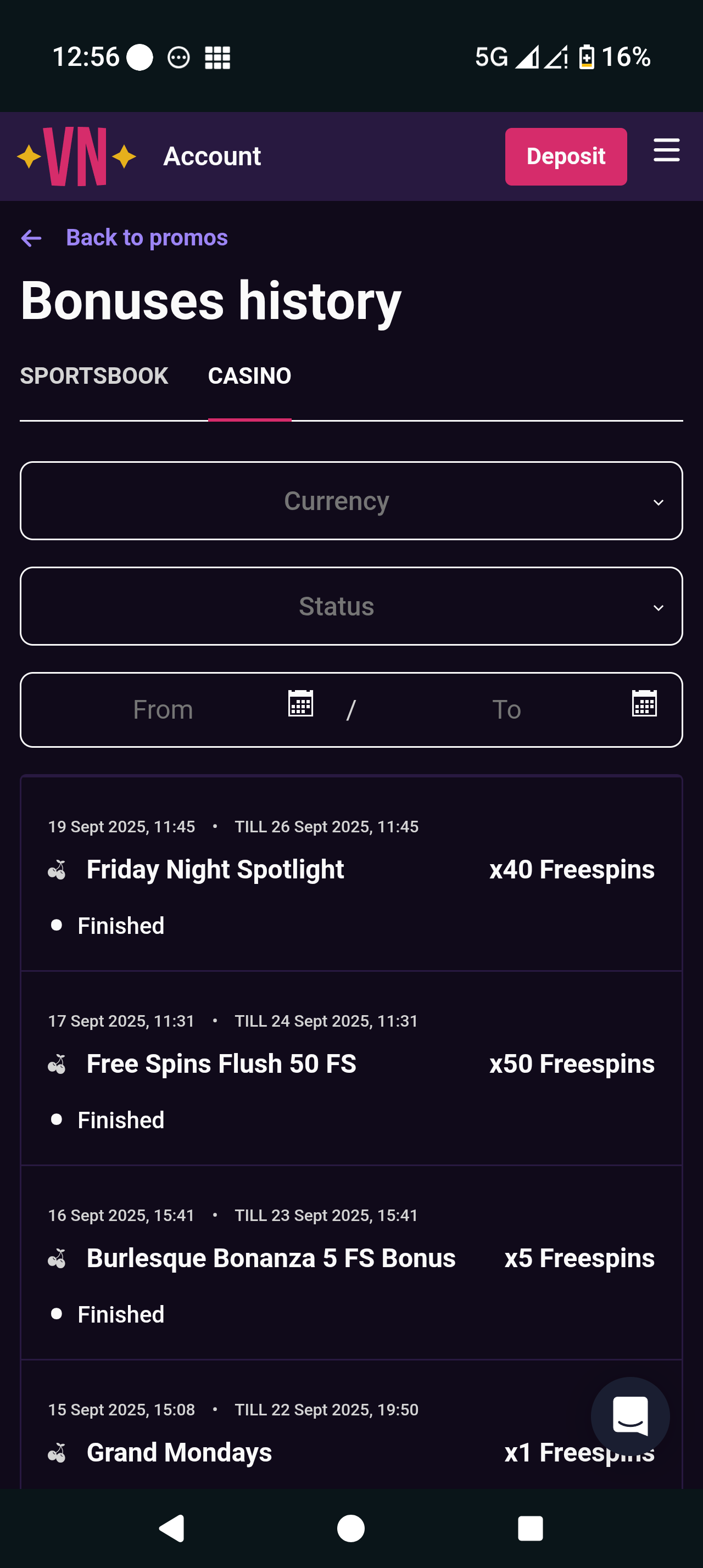Click the From date input field
Screen dimensions: 703x1568
point(163,710)
